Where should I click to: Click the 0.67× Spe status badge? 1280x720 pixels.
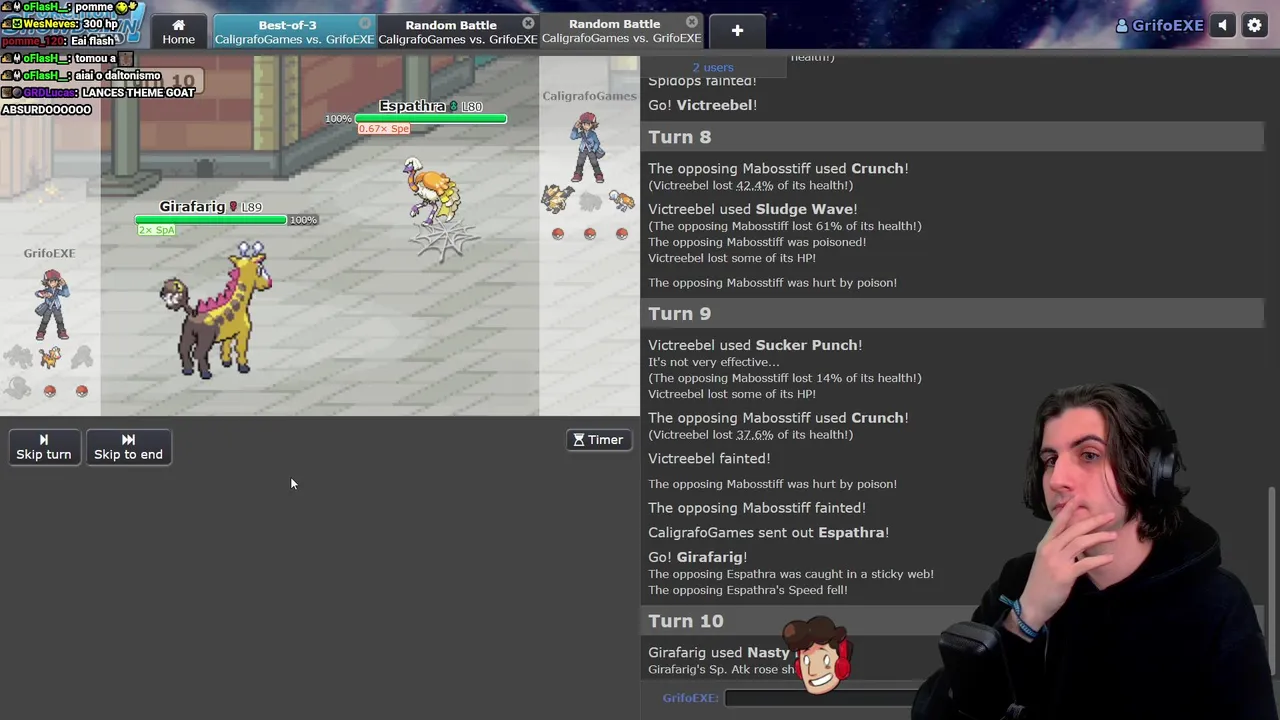[384, 129]
